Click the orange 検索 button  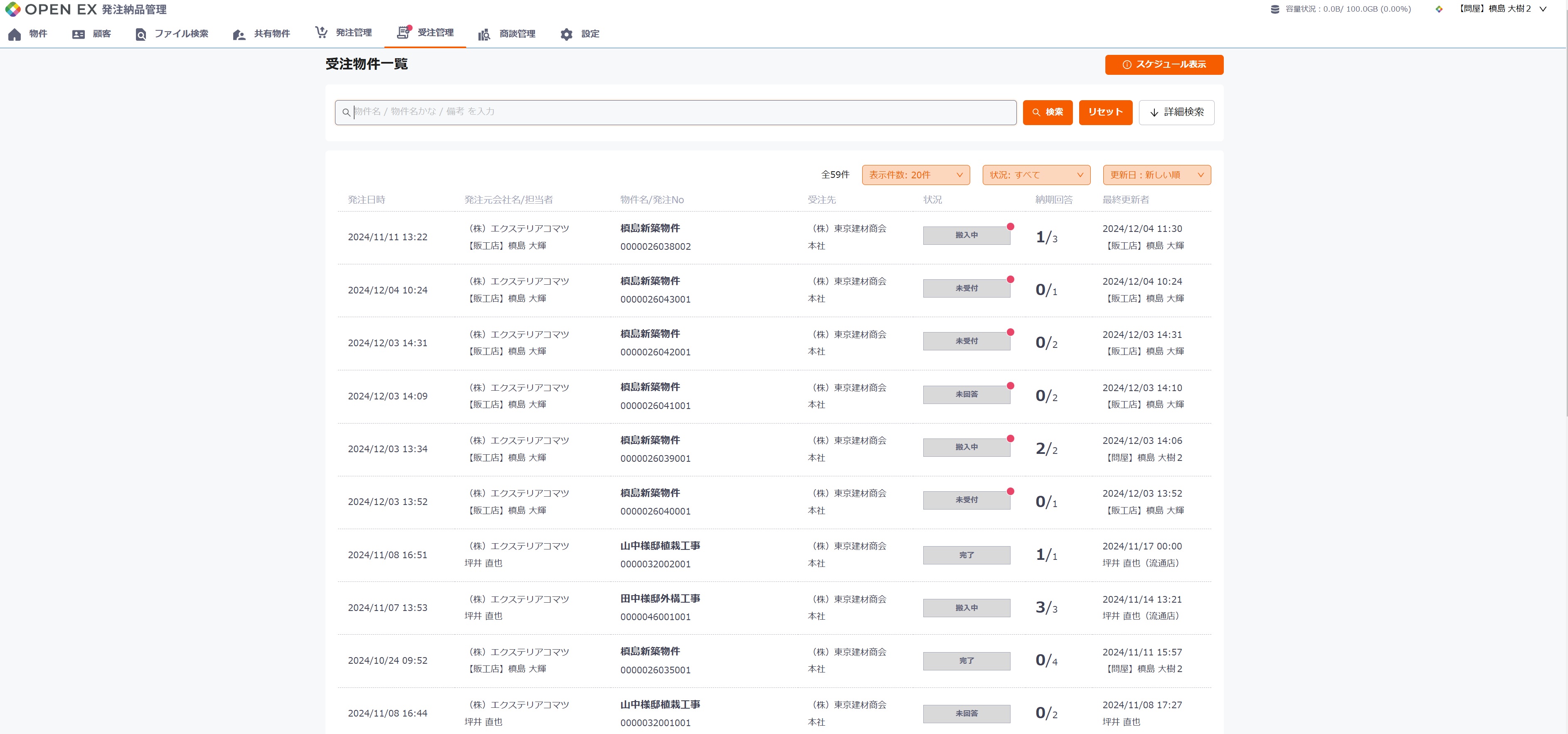tap(1048, 113)
